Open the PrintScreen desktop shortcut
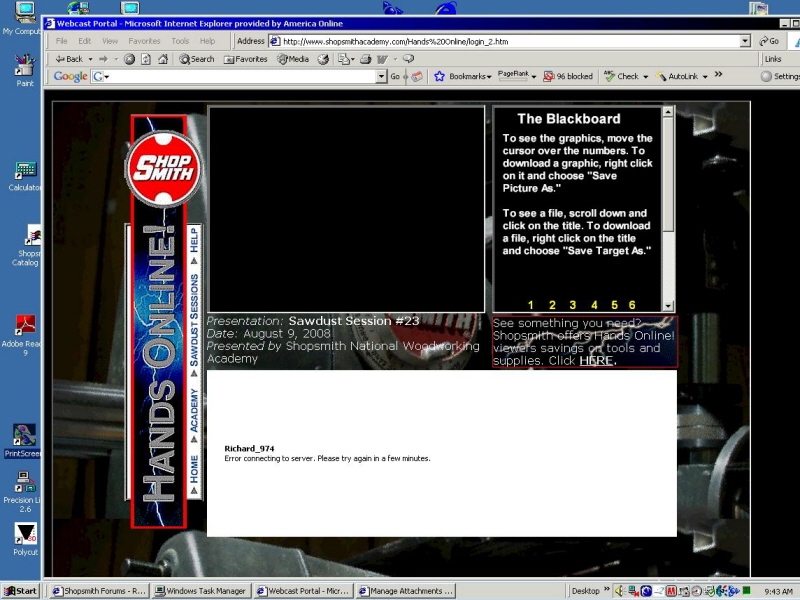The image size is (800, 600). click(x=23, y=441)
